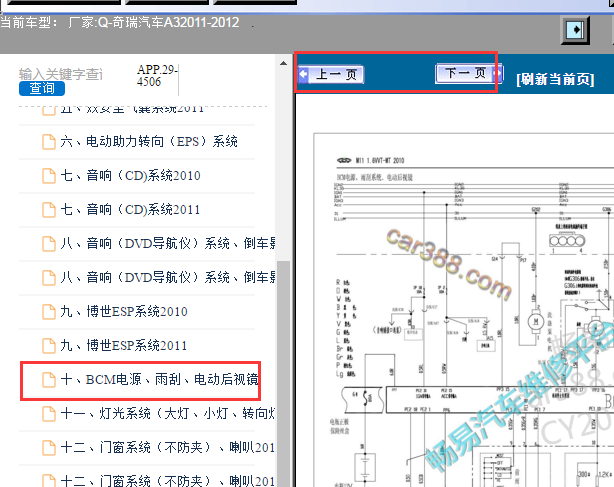Click the arrow panel-toggle icon at top right
This screenshot has width=614, height=487.
pyautogui.click(x=575, y=30)
